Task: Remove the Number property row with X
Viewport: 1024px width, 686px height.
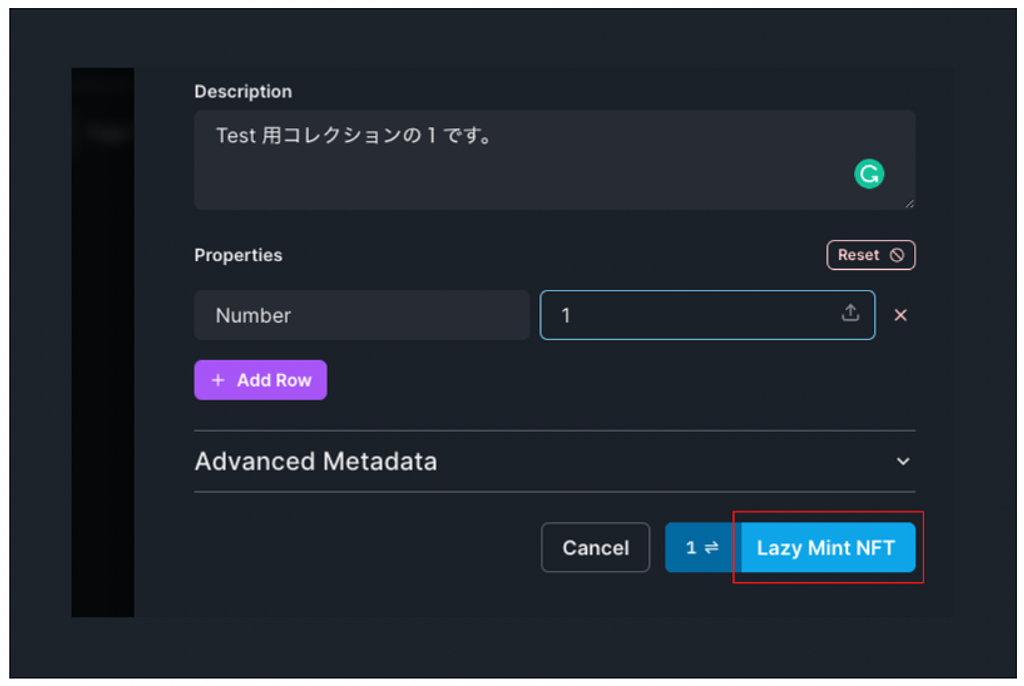Action: 900,315
